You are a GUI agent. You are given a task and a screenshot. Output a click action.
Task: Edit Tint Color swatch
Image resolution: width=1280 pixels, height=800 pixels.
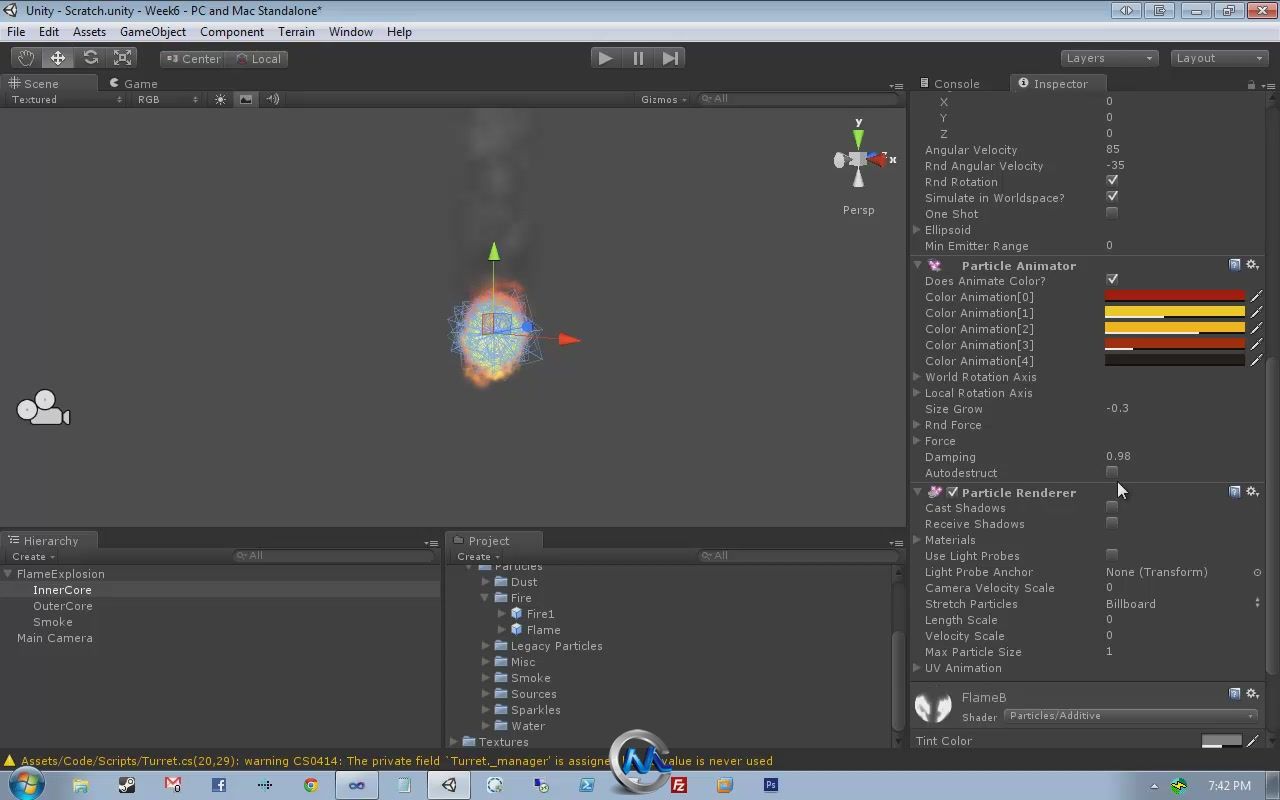click(1221, 741)
